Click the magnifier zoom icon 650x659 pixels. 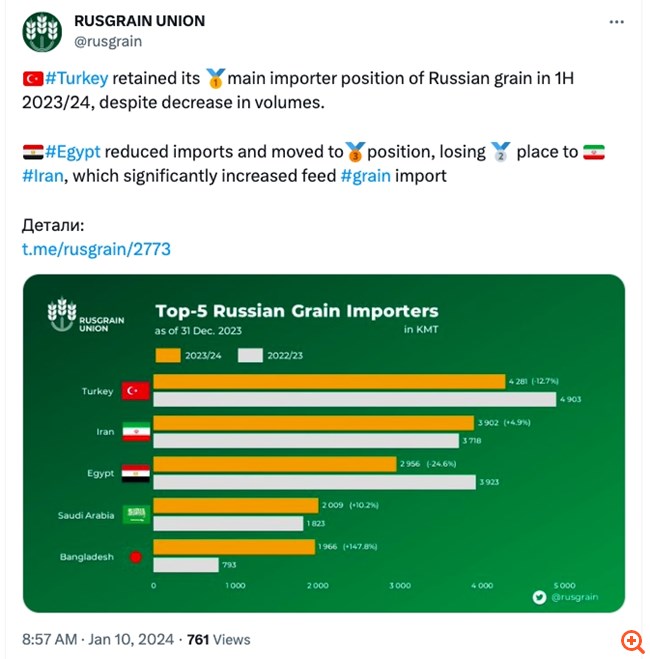pos(632,640)
